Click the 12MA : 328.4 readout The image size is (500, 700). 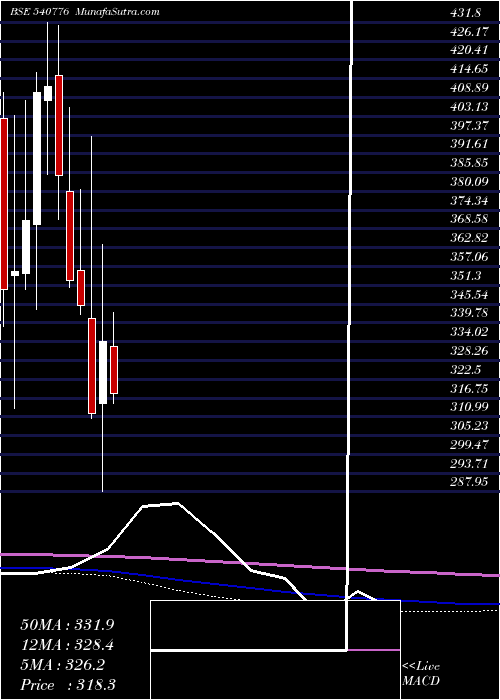65,645
